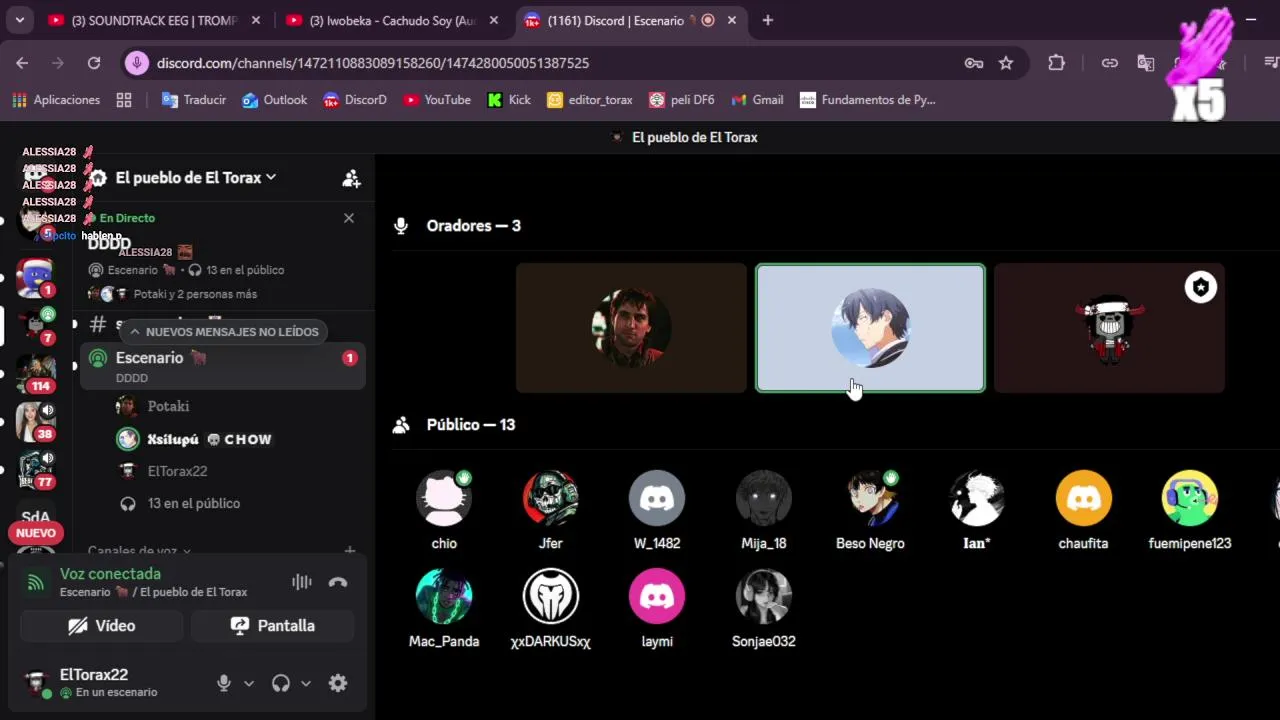Switch to the Iwobeka Cachudo Soy tab
1280x720 pixels.
[392, 20]
